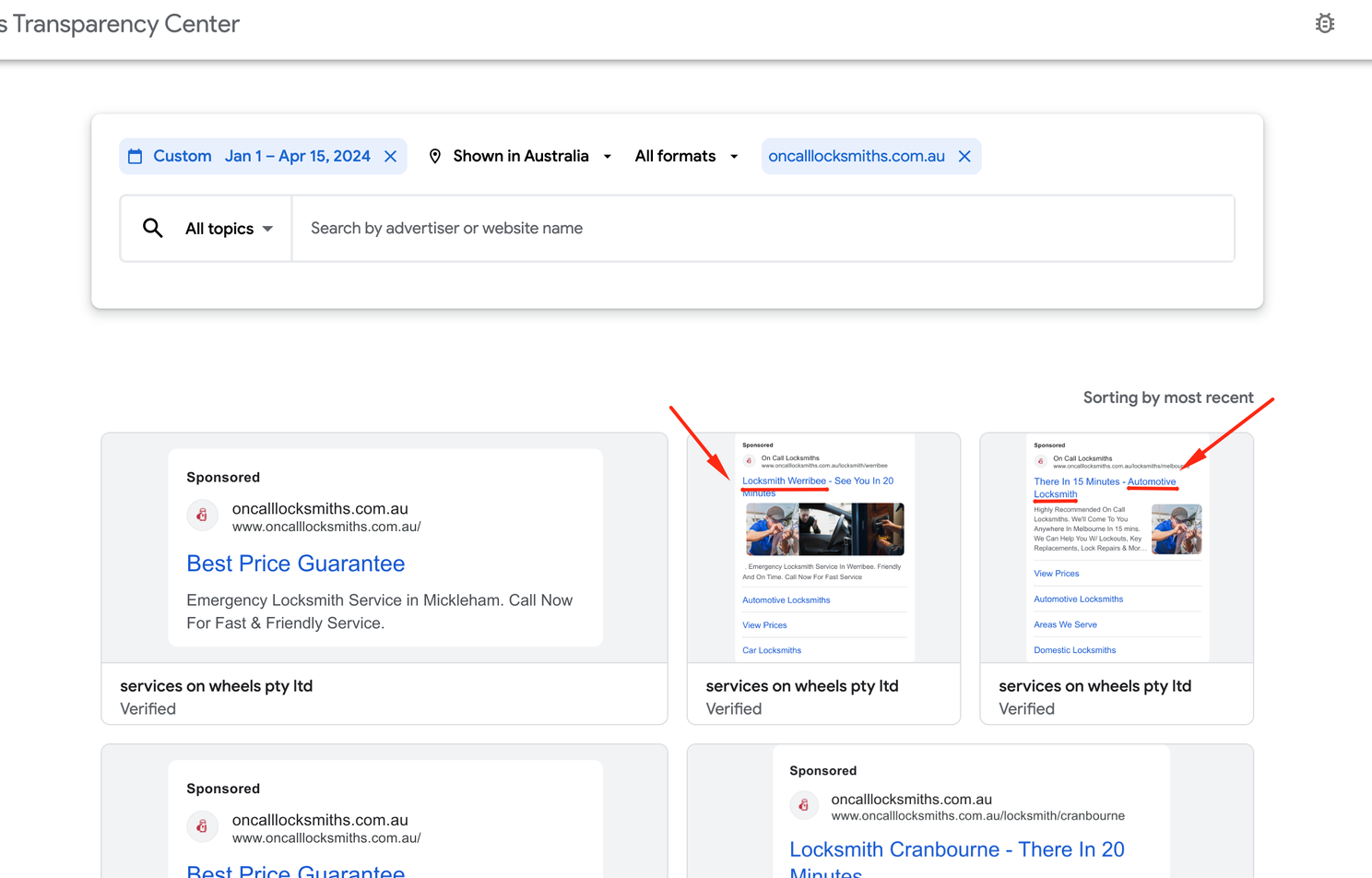Screen dimensions: 1372x878
Task: Click Automotive Locksmiths sitelink in the Werribee ad
Action: click(x=787, y=600)
